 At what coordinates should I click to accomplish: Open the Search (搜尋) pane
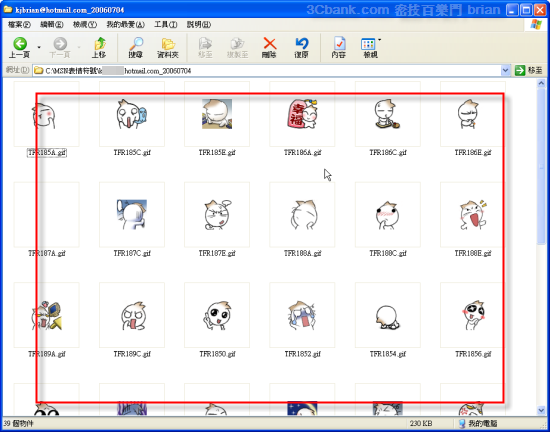[135, 48]
